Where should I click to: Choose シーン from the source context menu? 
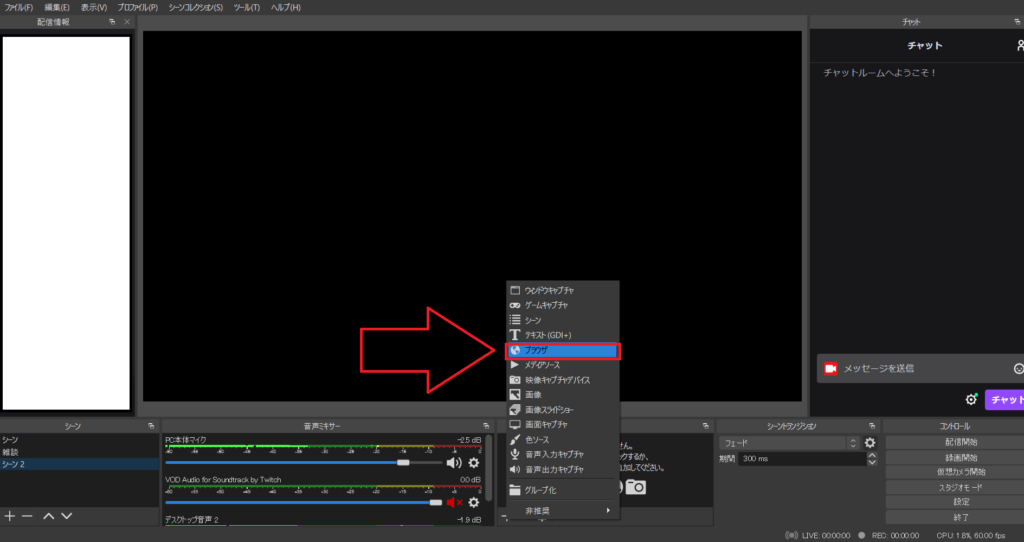(563, 321)
